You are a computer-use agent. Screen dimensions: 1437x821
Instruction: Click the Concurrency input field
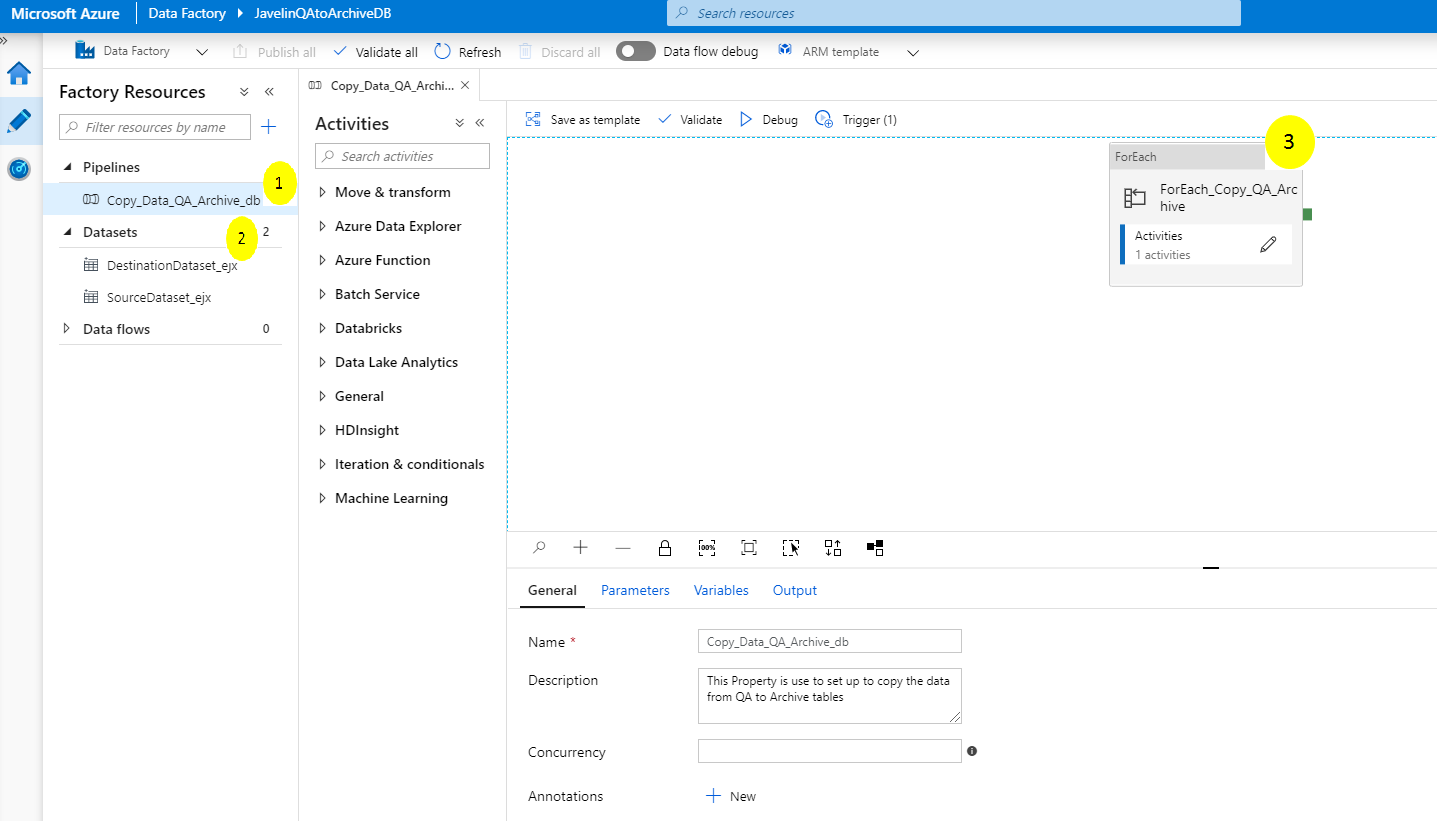coord(830,751)
